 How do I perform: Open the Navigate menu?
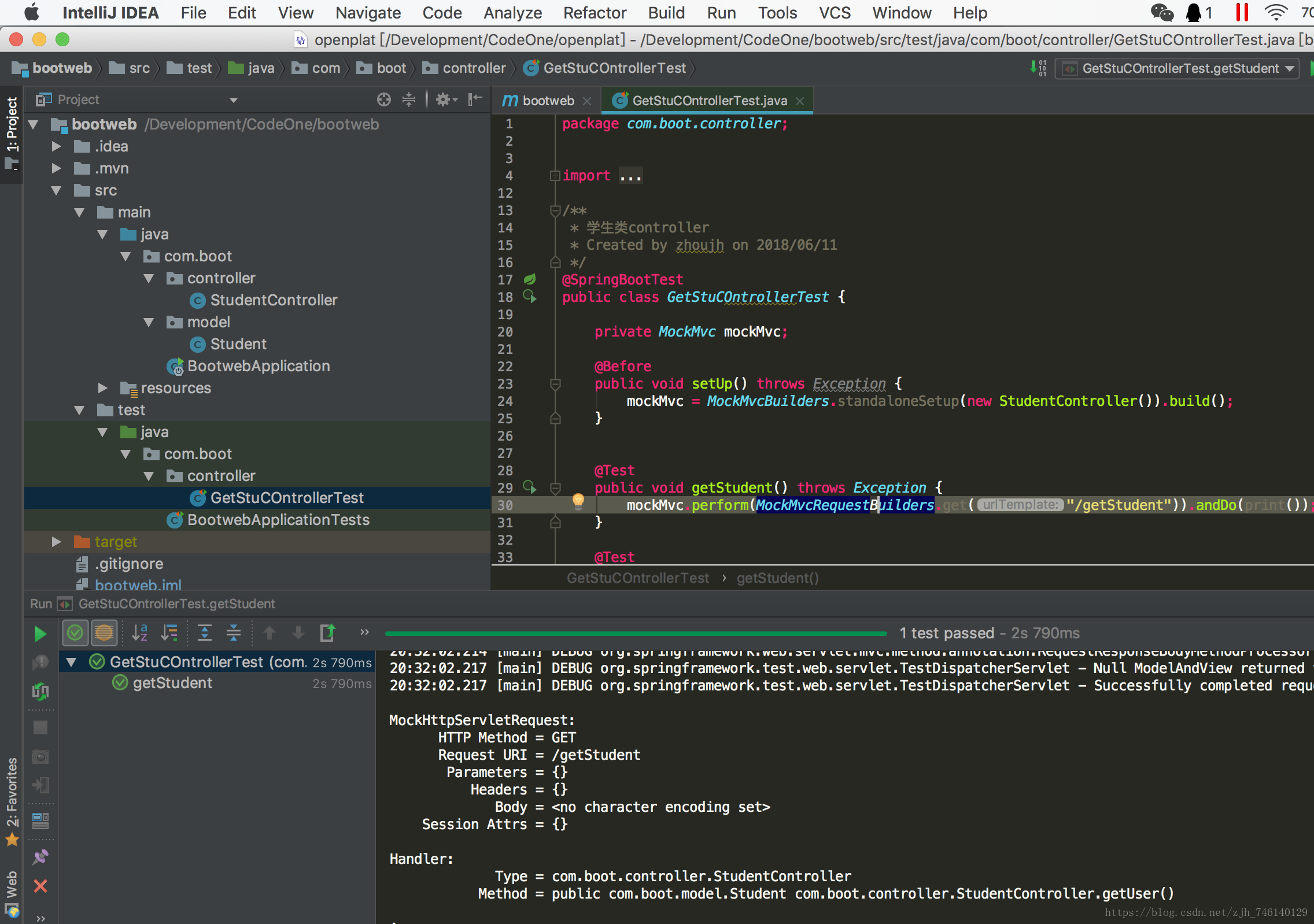pyautogui.click(x=368, y=13)
